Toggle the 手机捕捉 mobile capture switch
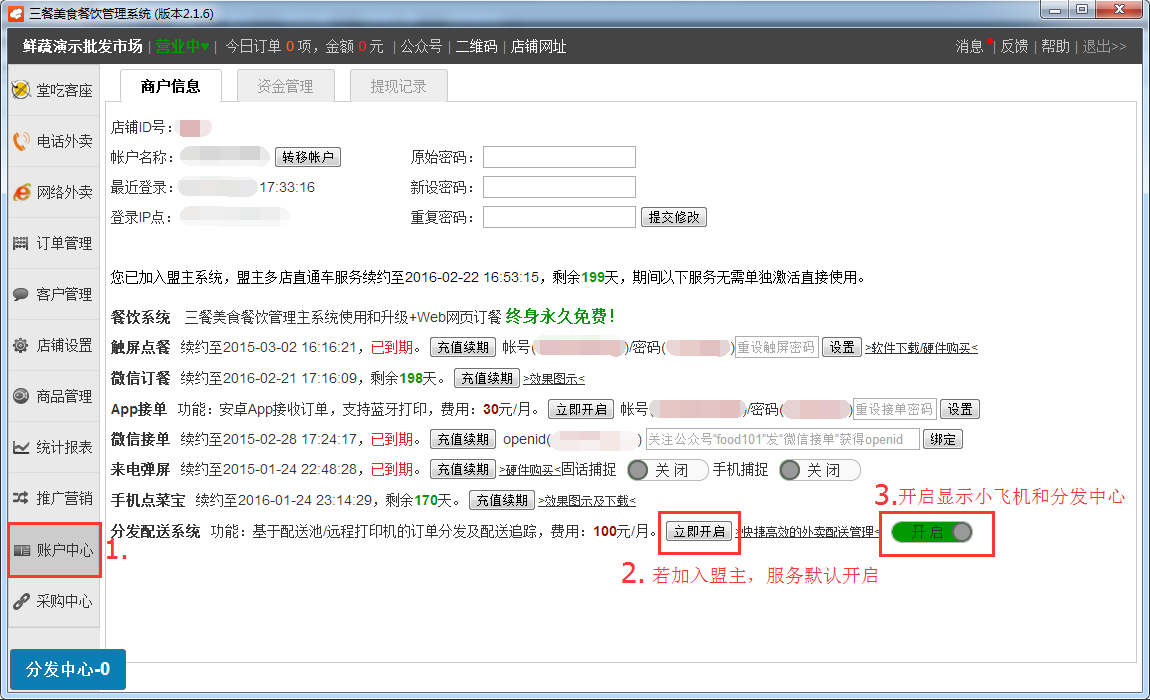Viewport: 1150px width, 700px height. [x=819, y=470]
